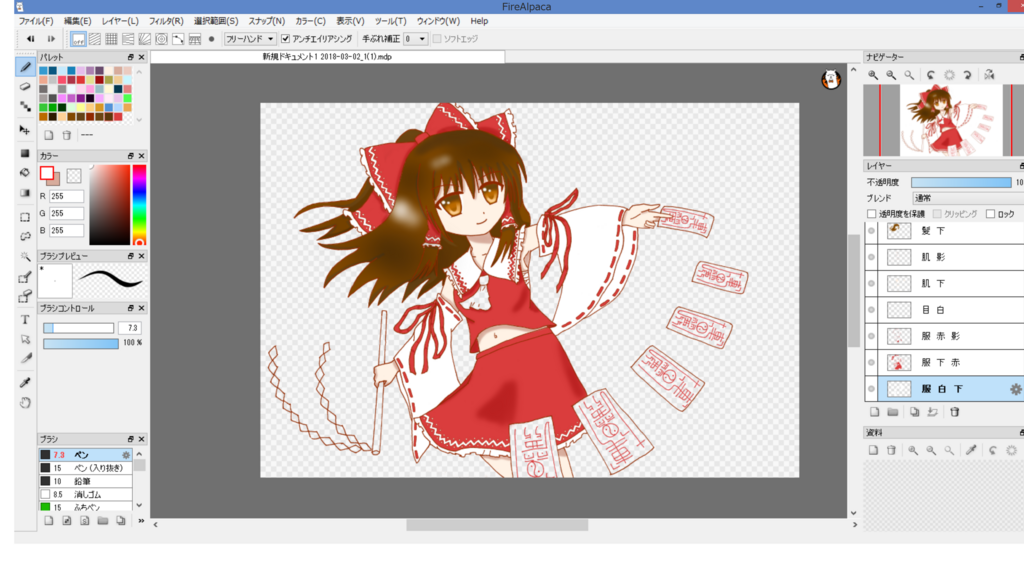Open the レイヤー(L) menu
1024x569 pixels.
coord(120,21)
